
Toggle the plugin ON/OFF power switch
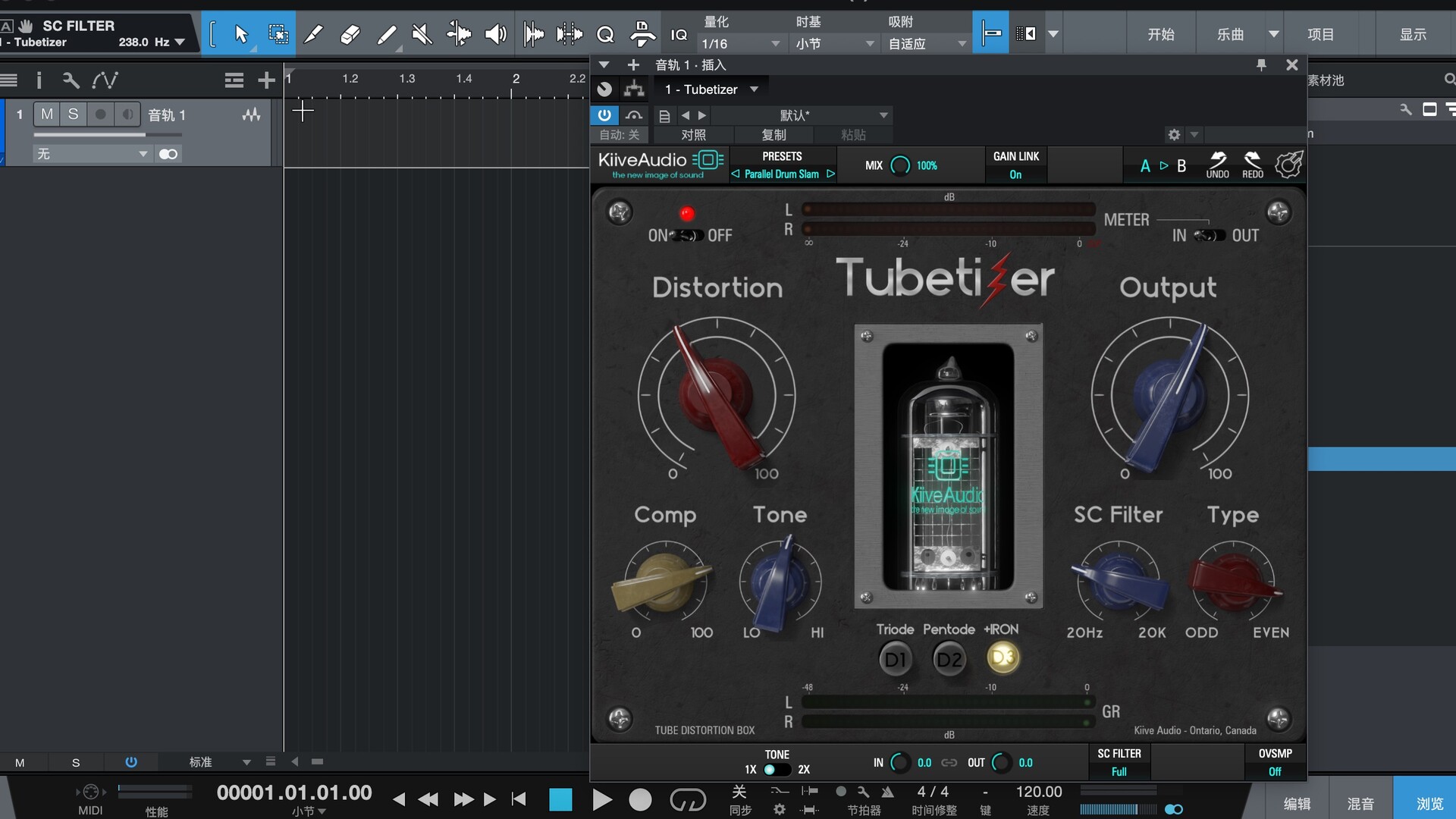pyautogui.click(x=687, y=236)
